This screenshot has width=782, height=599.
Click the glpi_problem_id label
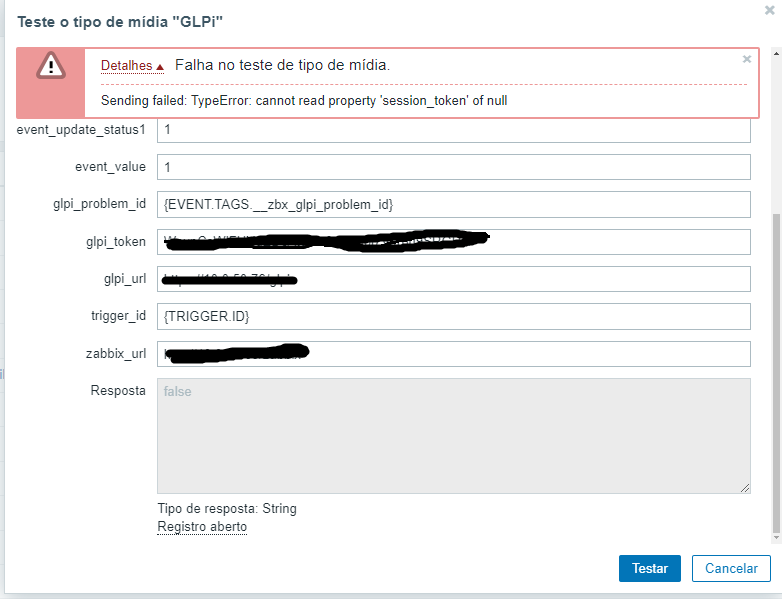coord(99,204)
